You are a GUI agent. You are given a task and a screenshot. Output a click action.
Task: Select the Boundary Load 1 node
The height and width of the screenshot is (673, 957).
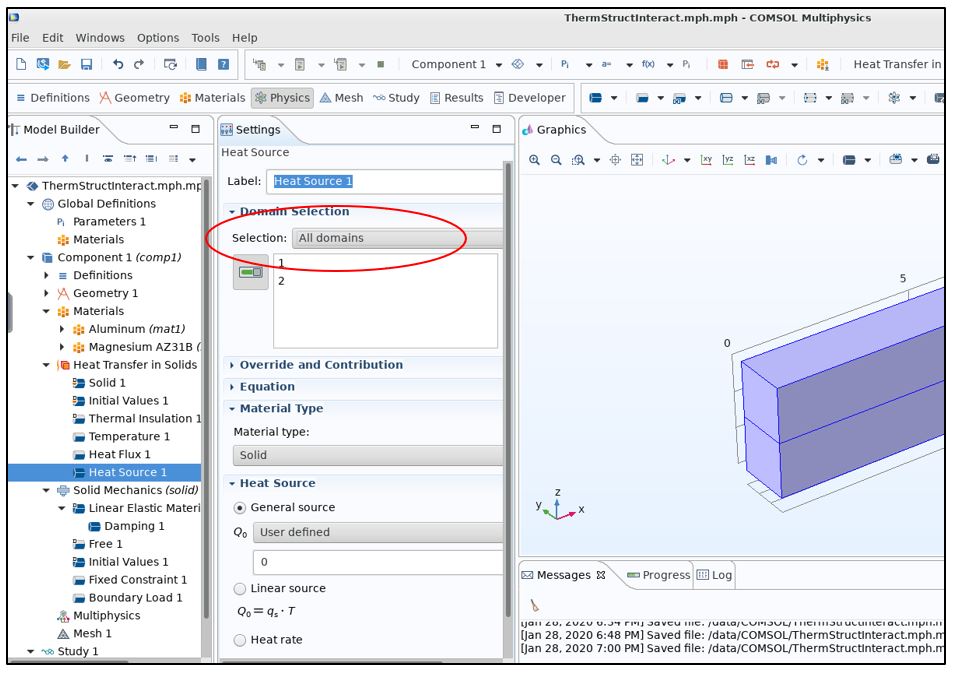click(135, 598)
